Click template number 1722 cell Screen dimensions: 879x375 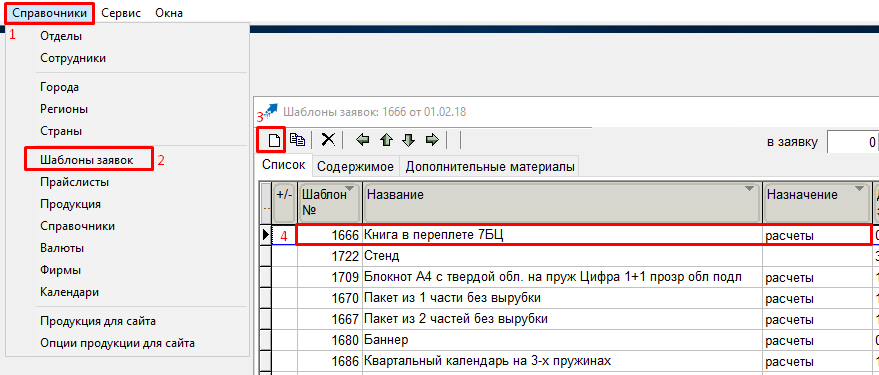coord(330,256)
